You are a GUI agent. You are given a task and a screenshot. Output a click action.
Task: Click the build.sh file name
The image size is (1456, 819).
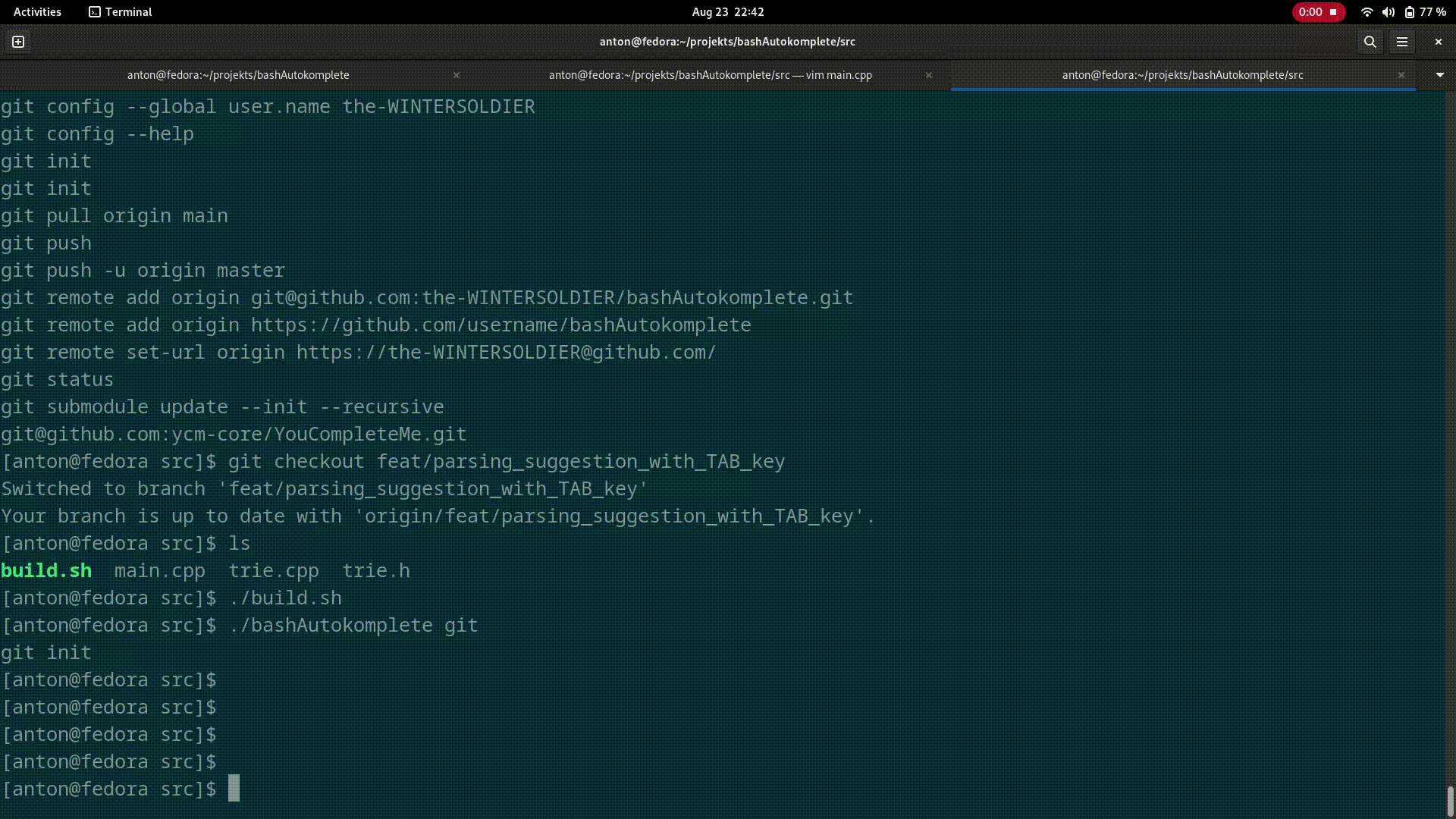(x=46, y=571)
